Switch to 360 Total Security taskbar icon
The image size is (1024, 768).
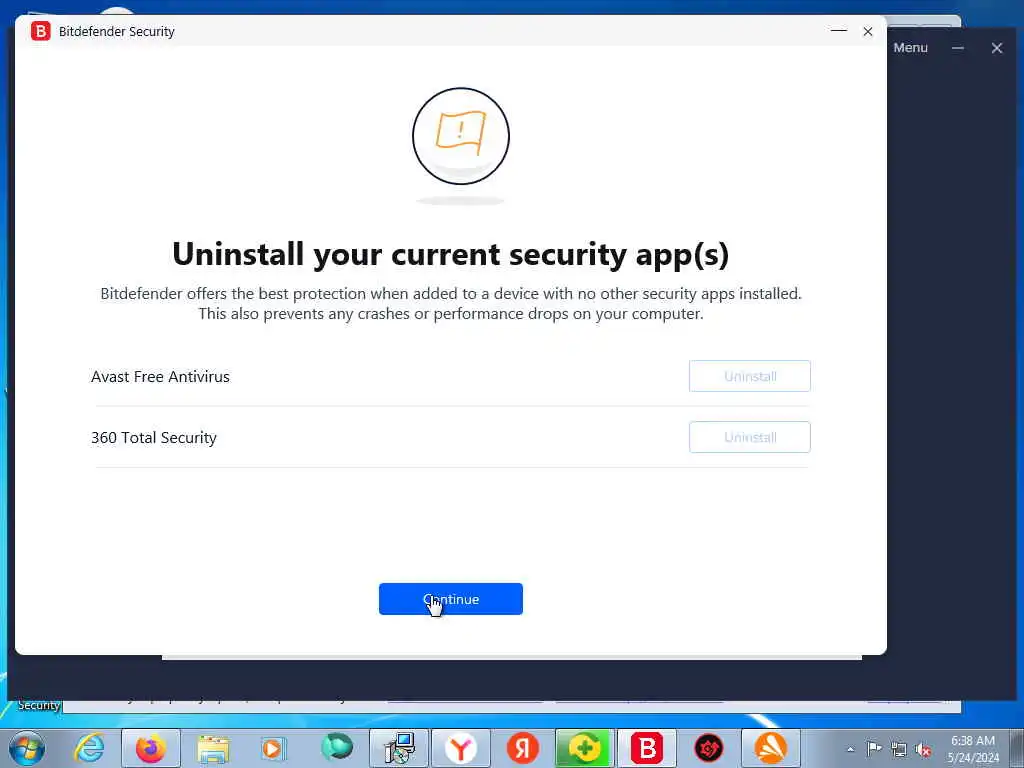584,748
